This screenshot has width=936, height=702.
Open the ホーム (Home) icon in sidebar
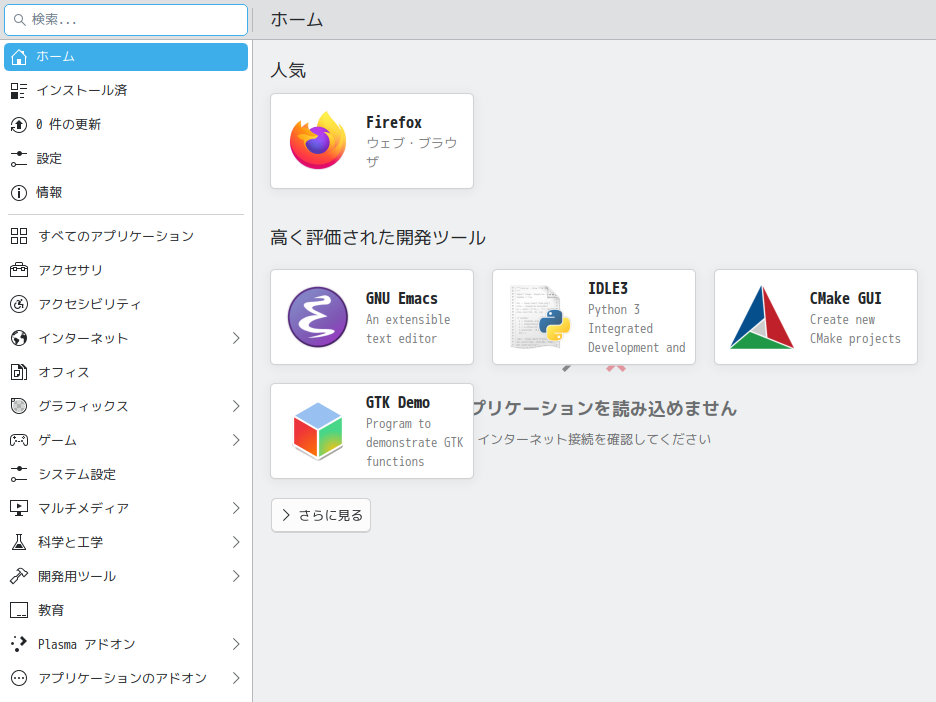[x=17, y=56]
